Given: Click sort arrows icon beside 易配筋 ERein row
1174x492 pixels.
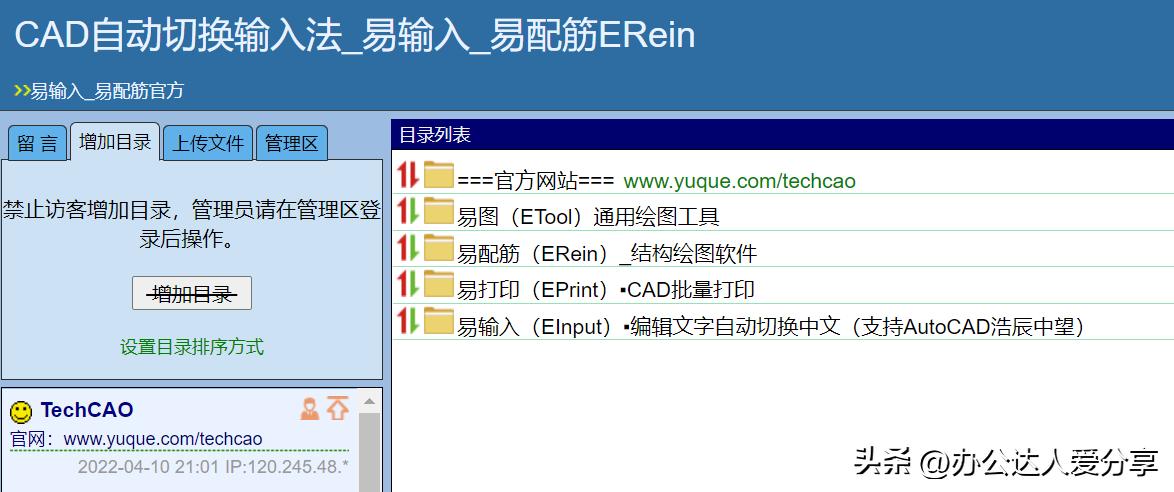Looking at the screenshot, I should [408, 247].
